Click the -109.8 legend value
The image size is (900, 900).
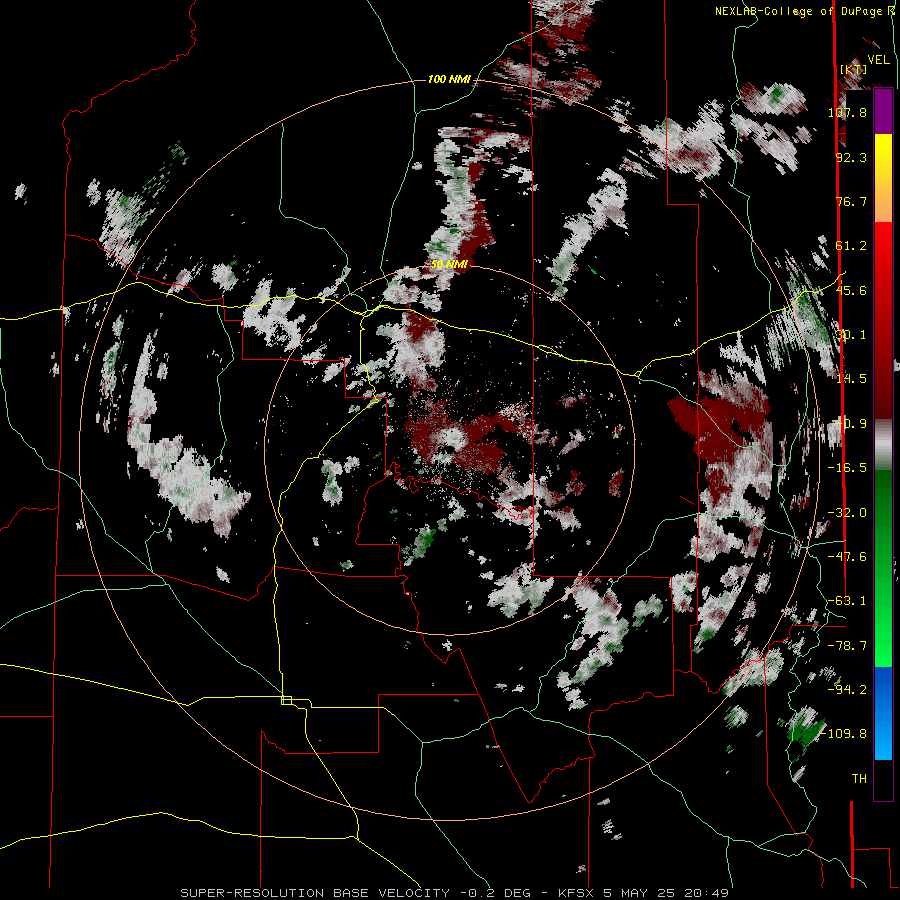844,734
